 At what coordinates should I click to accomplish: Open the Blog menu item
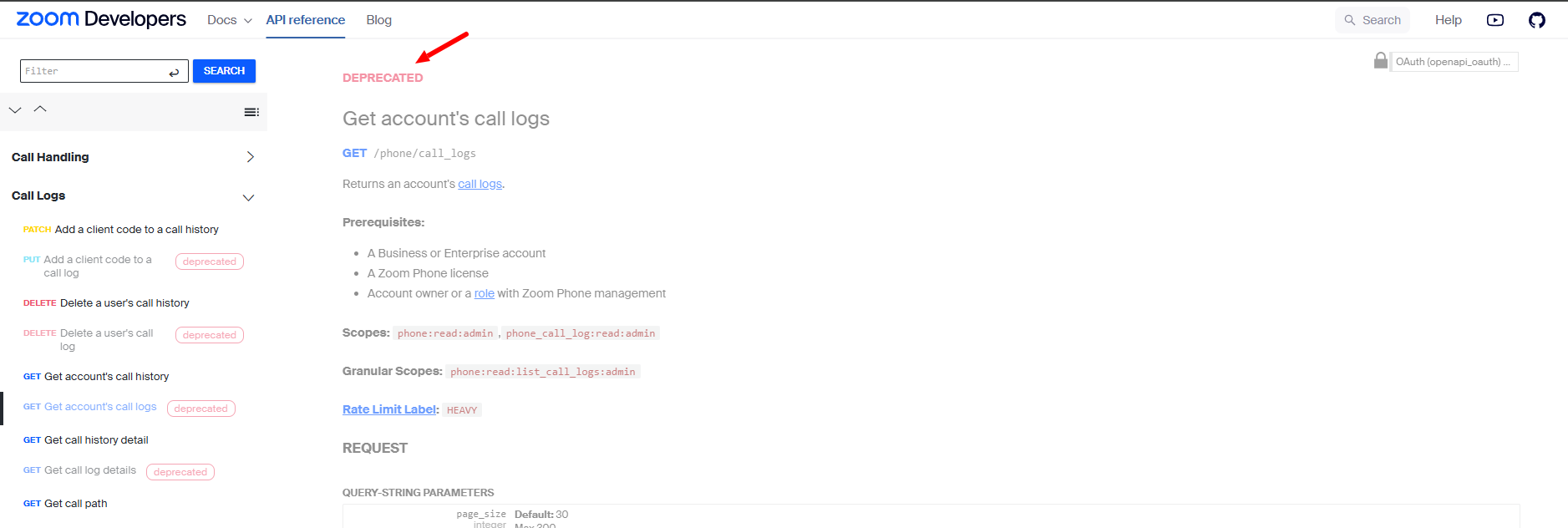click(x=378, y=20)
